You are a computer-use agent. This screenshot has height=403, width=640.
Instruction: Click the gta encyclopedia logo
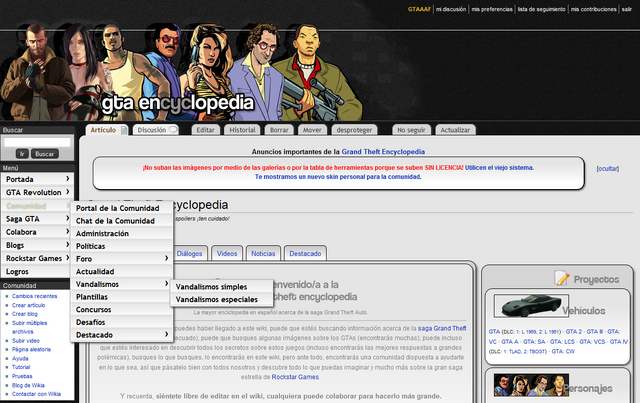click(x=178, y=104)
